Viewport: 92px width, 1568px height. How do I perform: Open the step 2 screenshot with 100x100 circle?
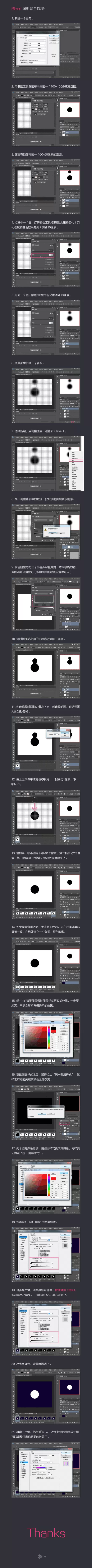(x=46, y=119)
